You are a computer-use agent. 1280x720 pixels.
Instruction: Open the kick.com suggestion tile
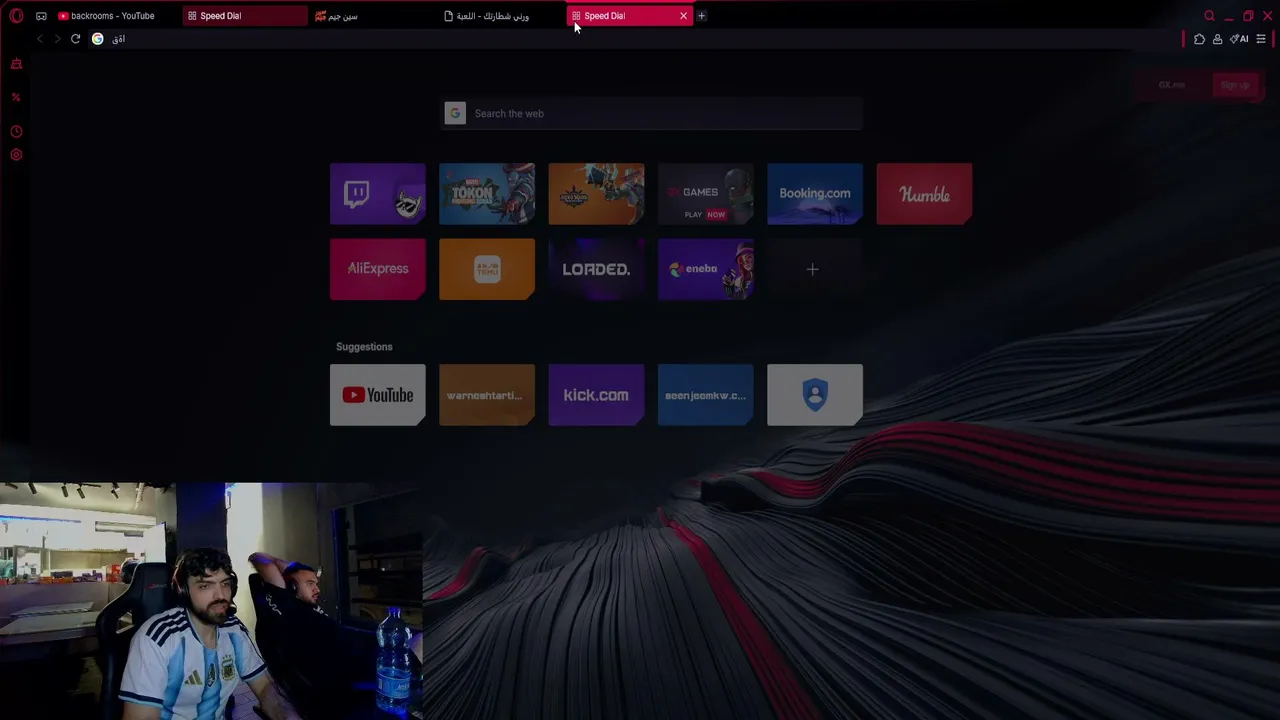tap(596, 395)
